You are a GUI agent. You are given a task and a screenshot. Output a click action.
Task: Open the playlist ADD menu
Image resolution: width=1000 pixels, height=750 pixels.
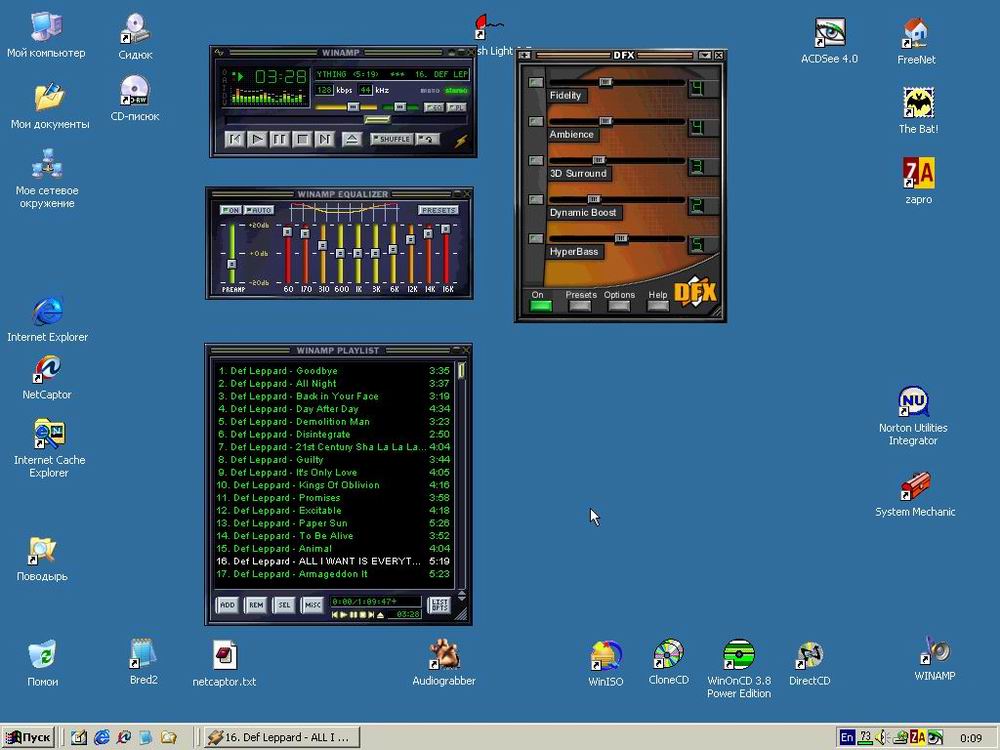tap(228, 605)
